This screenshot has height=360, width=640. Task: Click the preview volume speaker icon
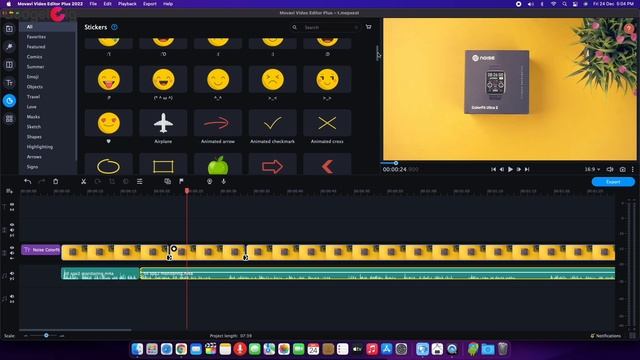click(x=610, y=169)
